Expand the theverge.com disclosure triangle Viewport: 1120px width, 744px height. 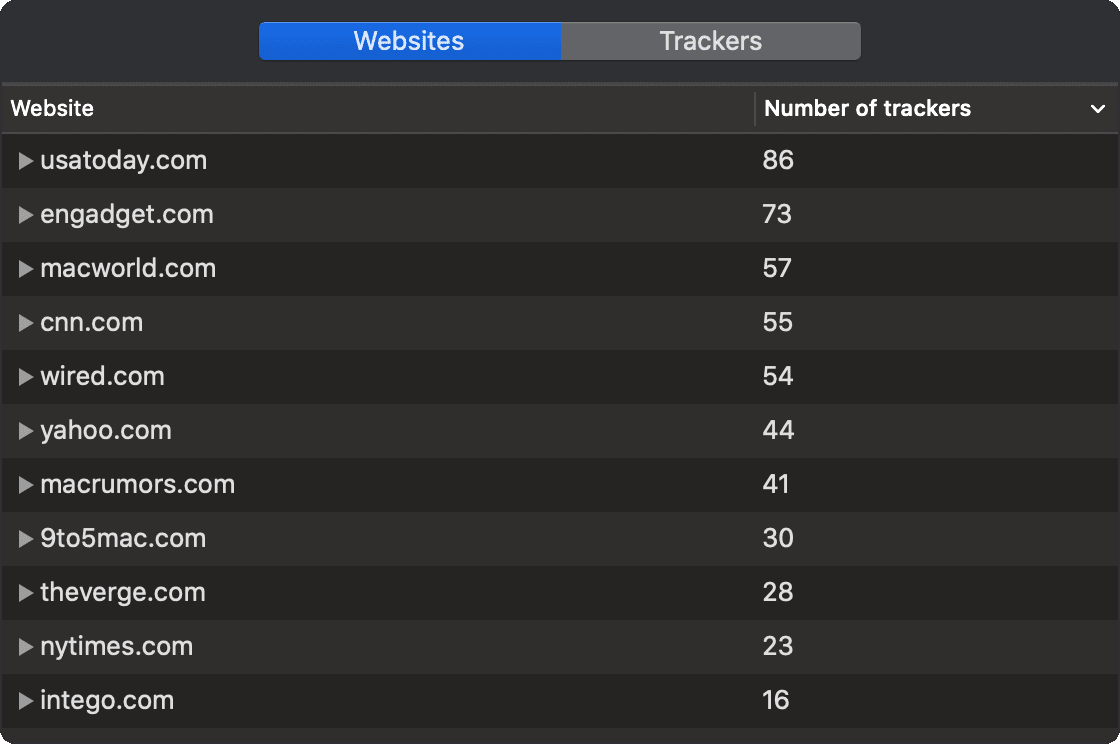click(x=26, y=593)
